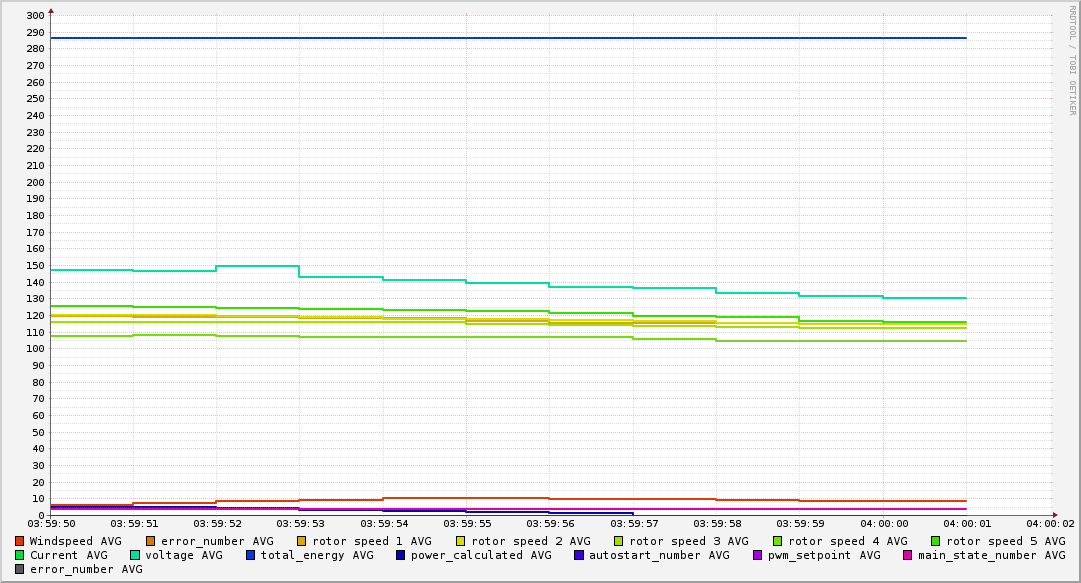The height and width of the screenshot is (583, 1081).
Task: Click the 04:00:00 time axis label
Action: [x=885, y=523]
